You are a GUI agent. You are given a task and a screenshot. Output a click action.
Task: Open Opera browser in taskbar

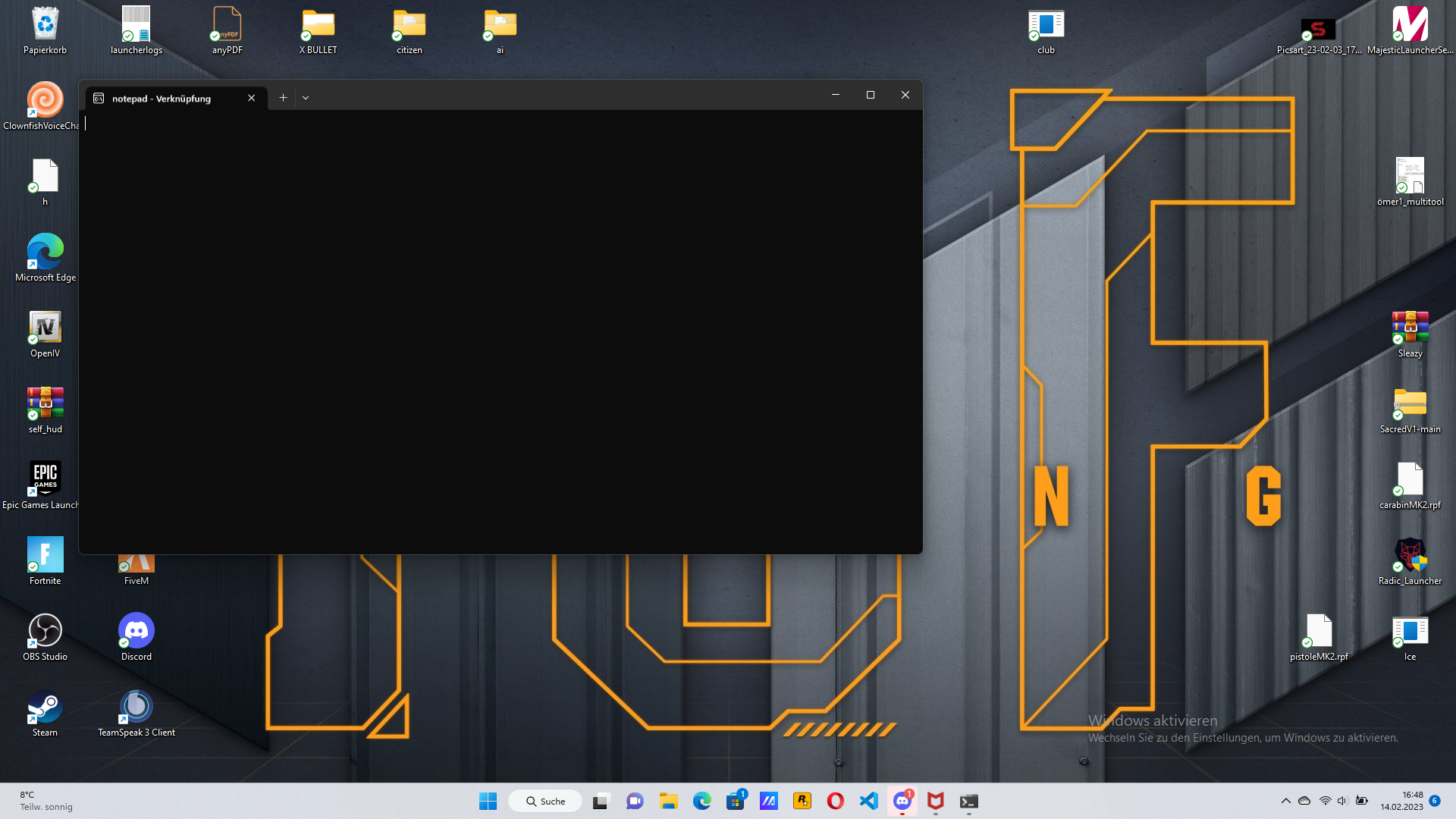(835, 801)
